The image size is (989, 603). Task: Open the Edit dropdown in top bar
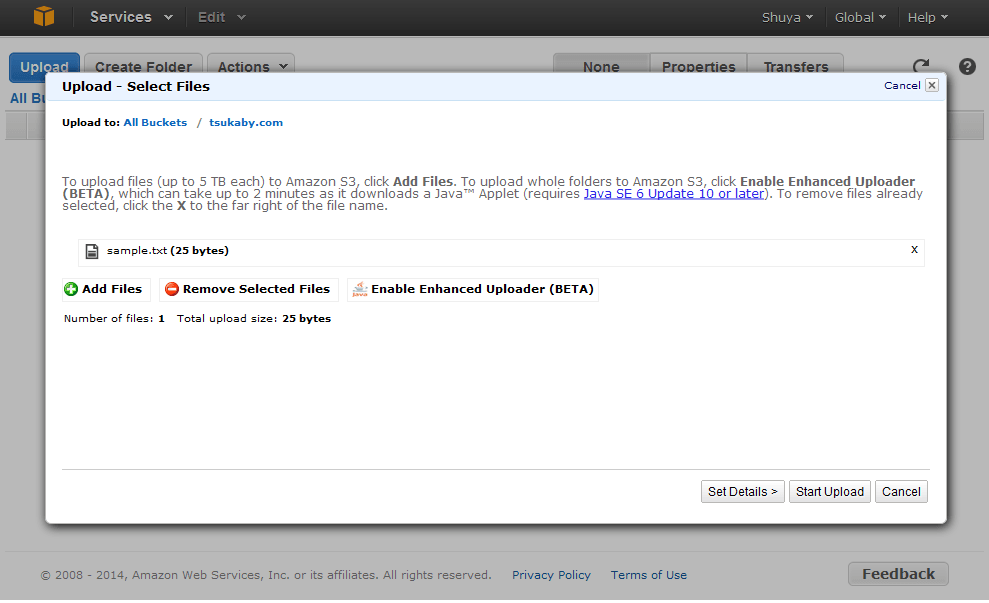[x=221, y=17]
